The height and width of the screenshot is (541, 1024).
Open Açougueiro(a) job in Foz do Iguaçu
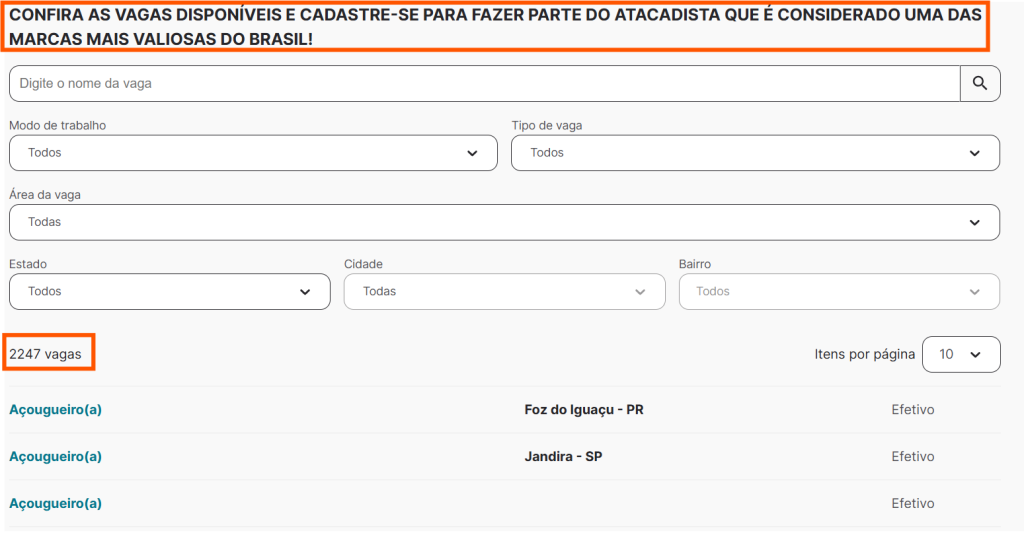[56, 410]
